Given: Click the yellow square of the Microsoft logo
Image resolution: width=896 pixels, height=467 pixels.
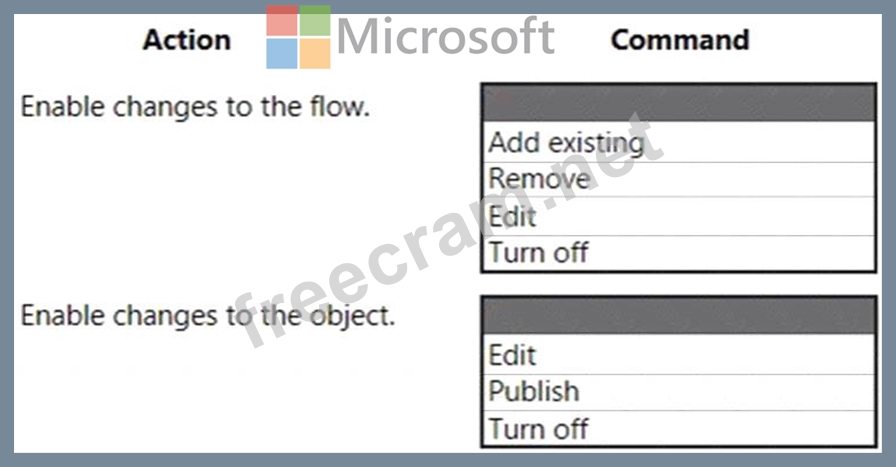Looking at the screenshot, I should (315, 54).
